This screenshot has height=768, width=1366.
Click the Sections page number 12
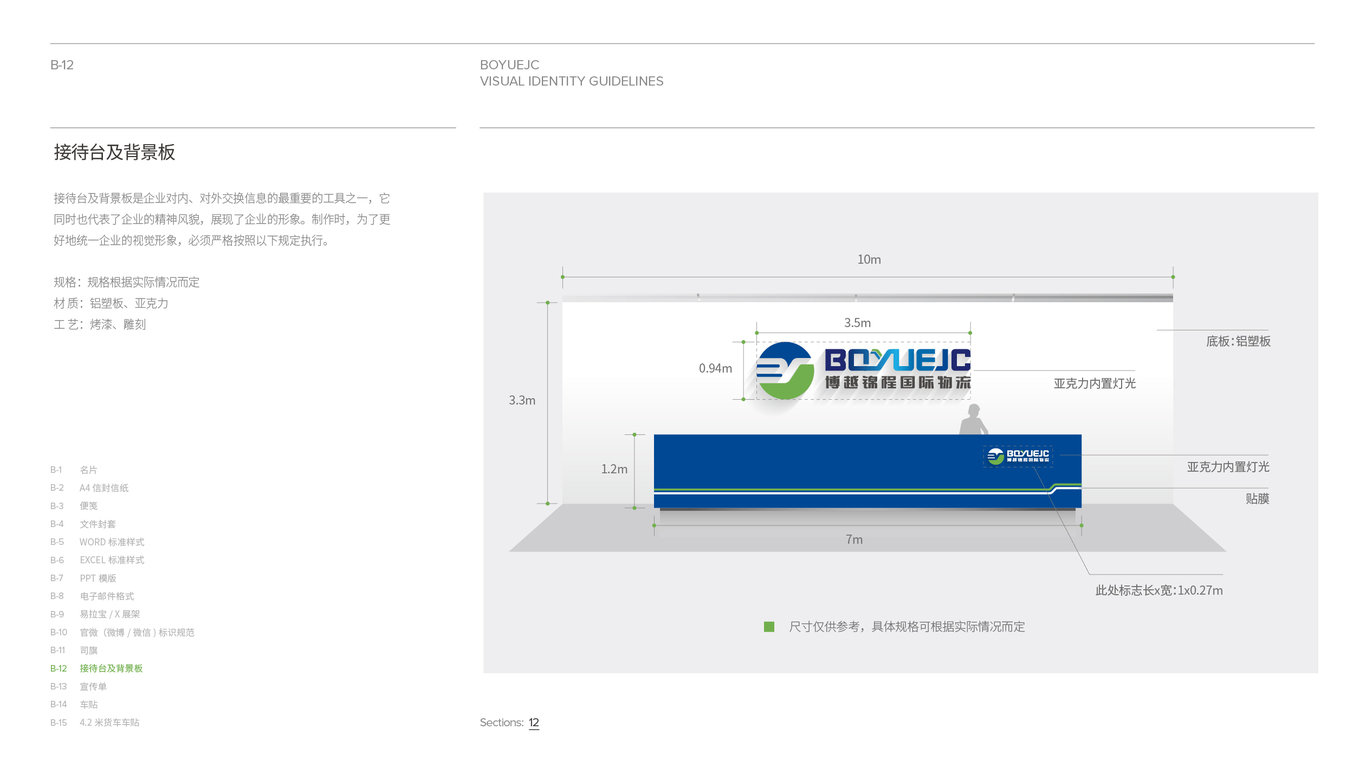click(x=534, y=722)
